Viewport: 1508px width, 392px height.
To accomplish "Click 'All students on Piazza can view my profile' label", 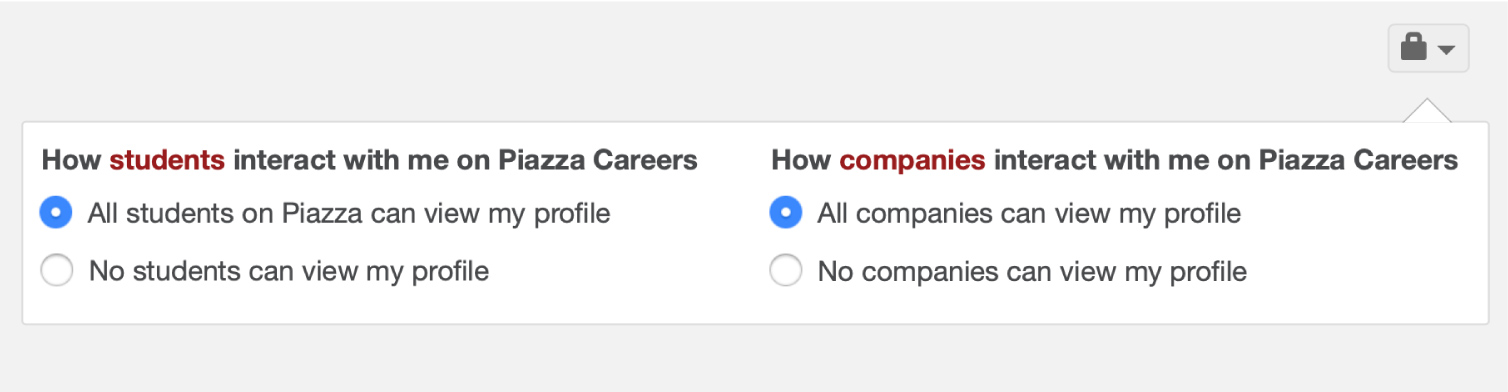I will pyautogui.click(x=349, y=213).
